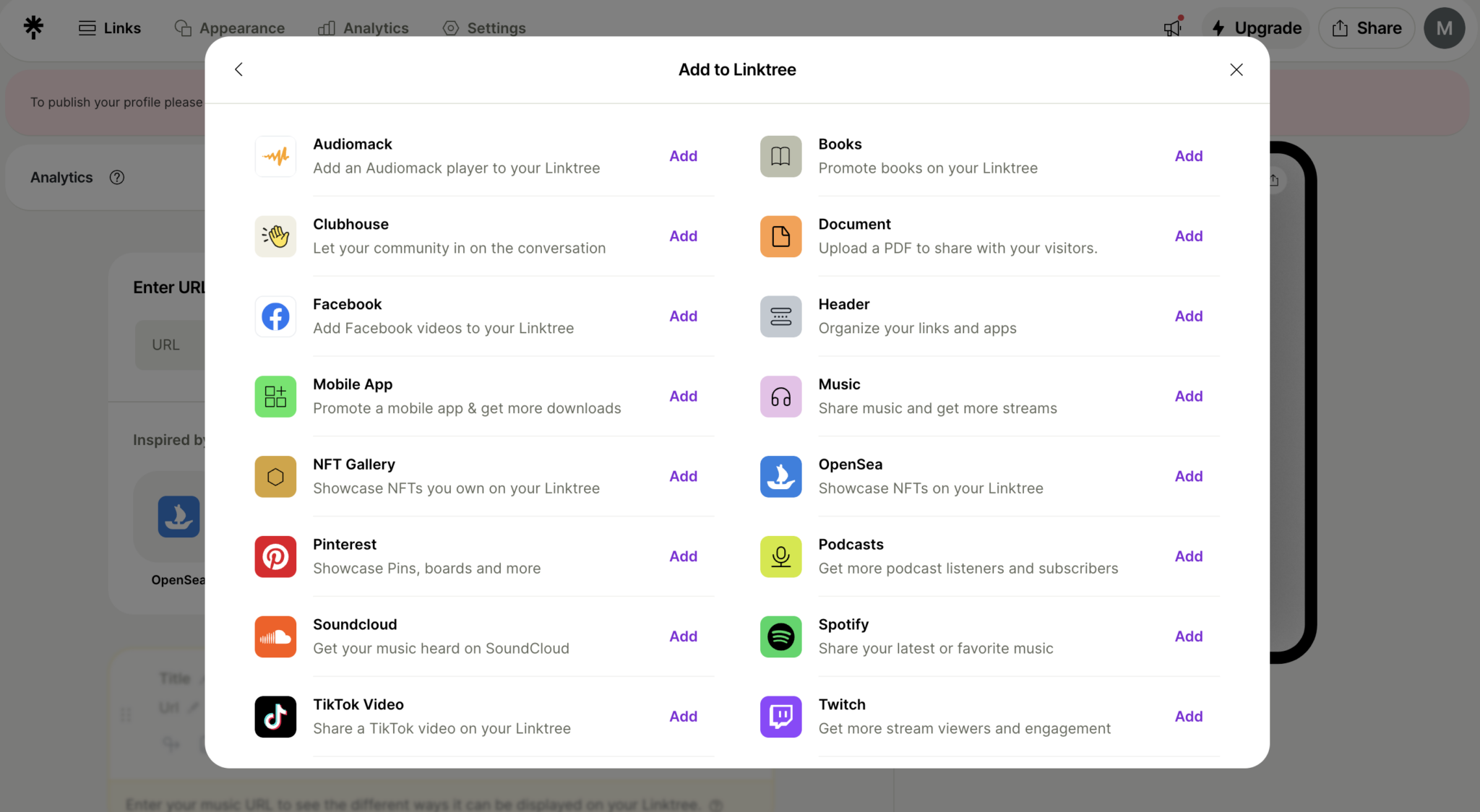
Task: Click the Soundcloud app icon
Action: tap(275, 636)
